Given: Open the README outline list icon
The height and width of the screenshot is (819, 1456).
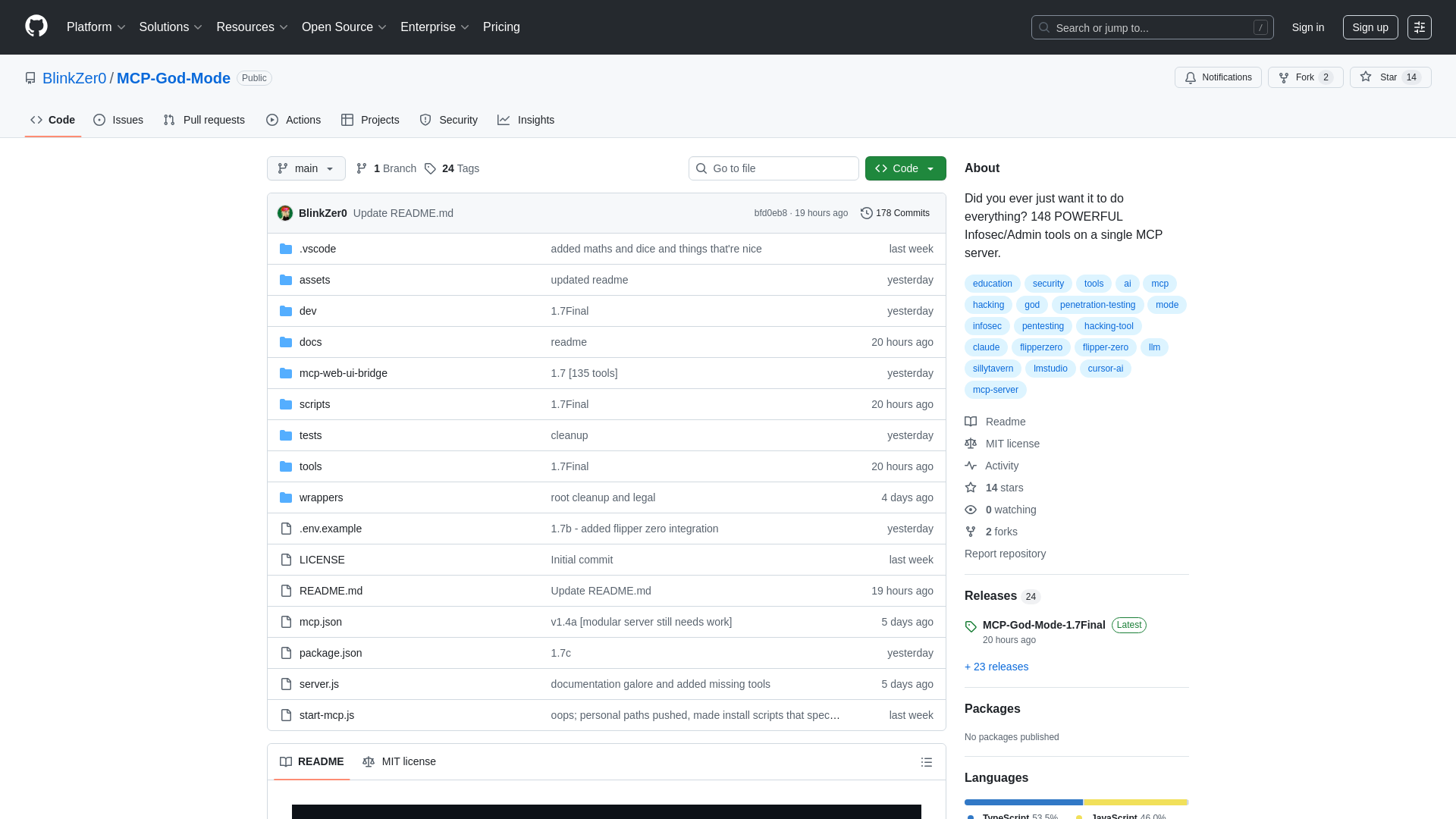Looking at the screenshot, I should click(x=927, y=762).
